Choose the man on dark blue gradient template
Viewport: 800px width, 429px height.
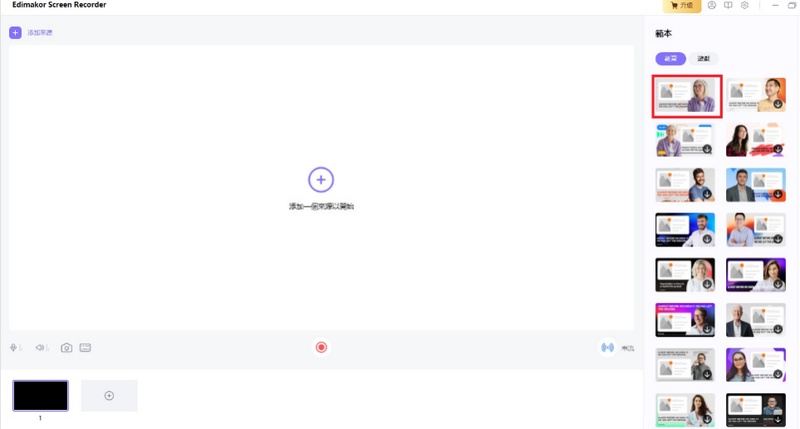(685, 230)
